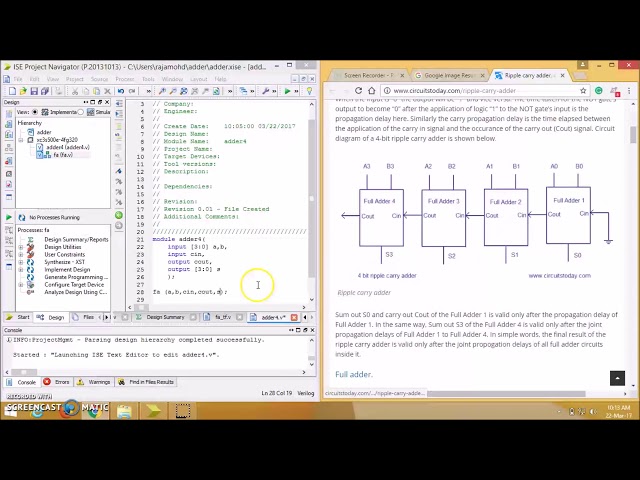This screenshot has width=640, height=480.
Task: Expand the User Constraints process
Action: click(x=21, y=255)
